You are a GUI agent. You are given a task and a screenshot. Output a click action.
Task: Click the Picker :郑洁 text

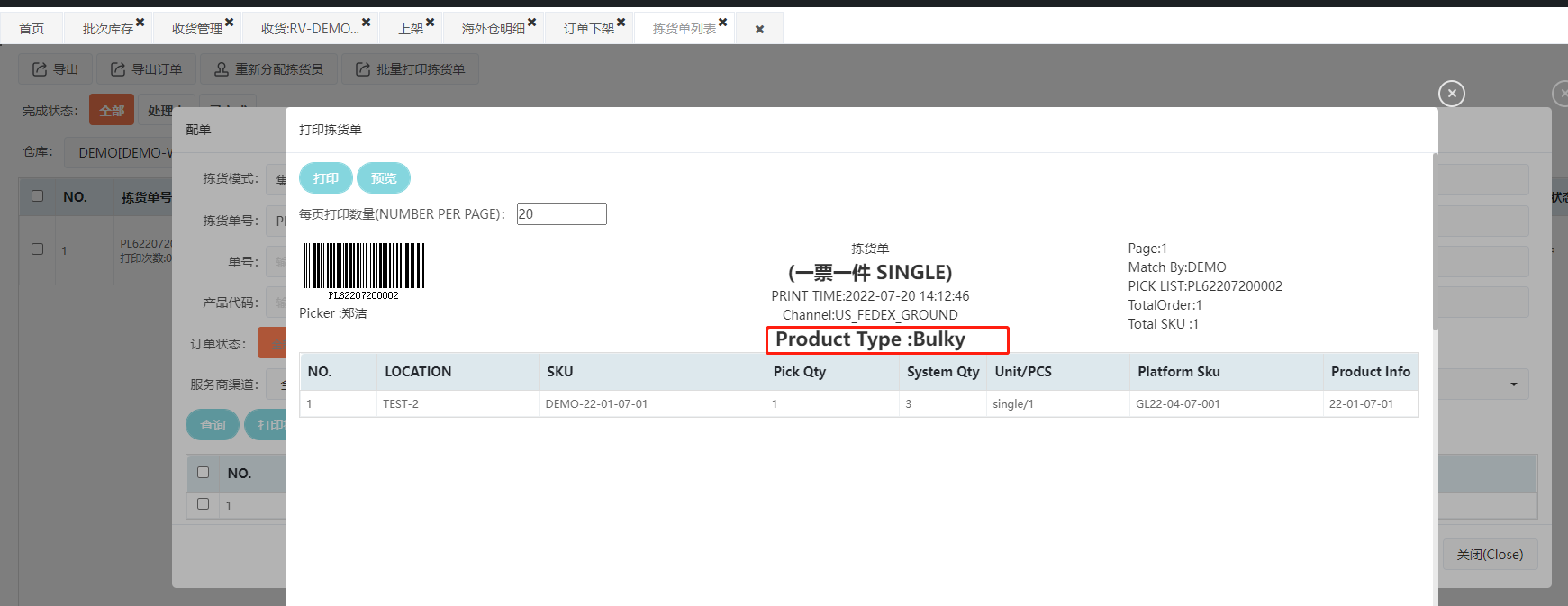coord(333,313)
